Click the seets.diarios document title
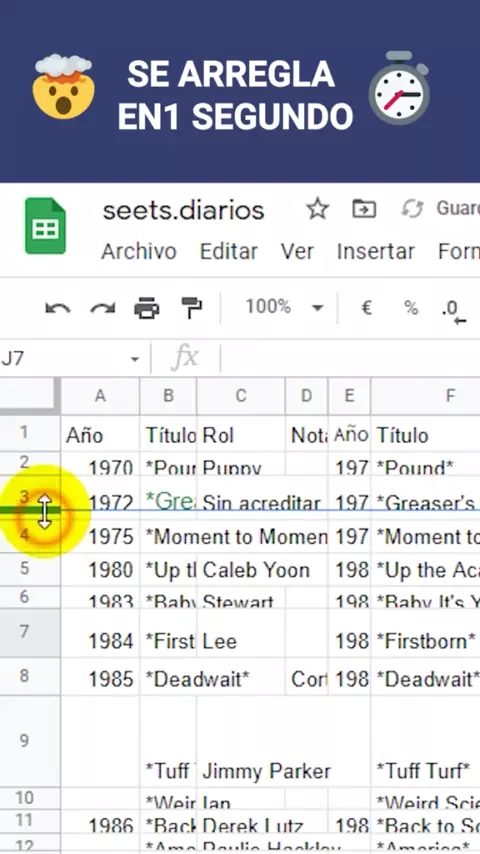This screenshot has height=854, width=480. click(184, 210)
